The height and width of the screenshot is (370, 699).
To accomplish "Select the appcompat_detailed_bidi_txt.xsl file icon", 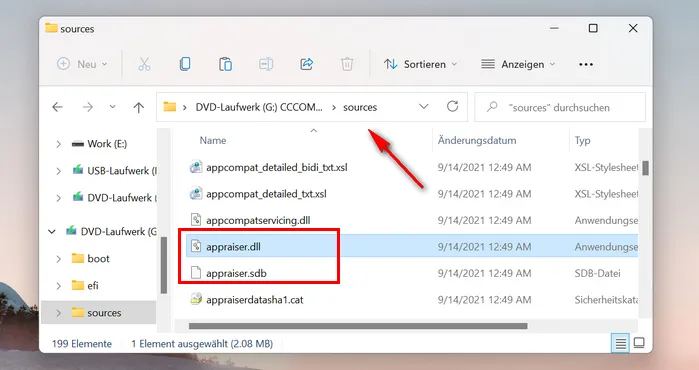I will click(x=196, y=167).
